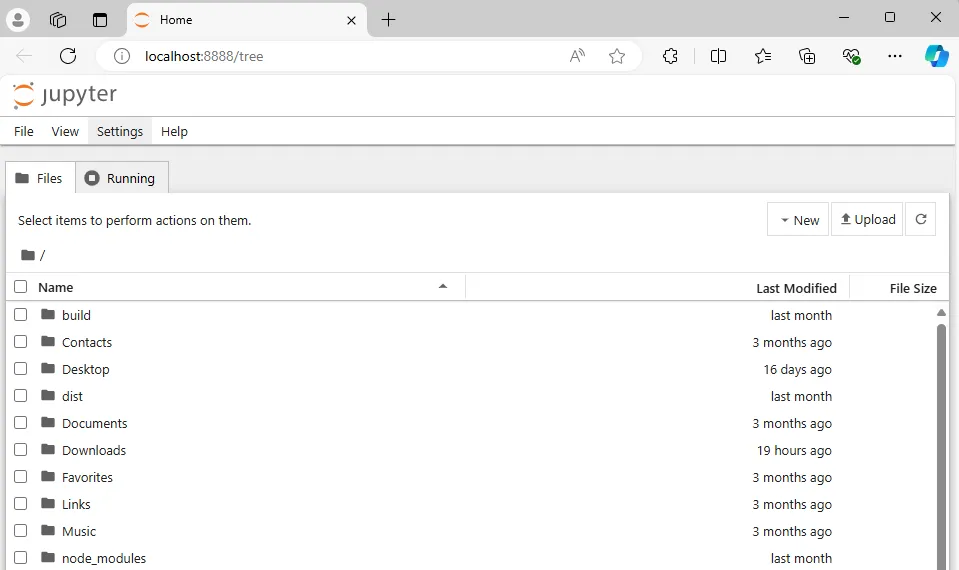The width and height of the screenshot is (959, 570).
Task: Open browser extensions puzzle icon
Action: pyautogui.click(x=671, y=56)
